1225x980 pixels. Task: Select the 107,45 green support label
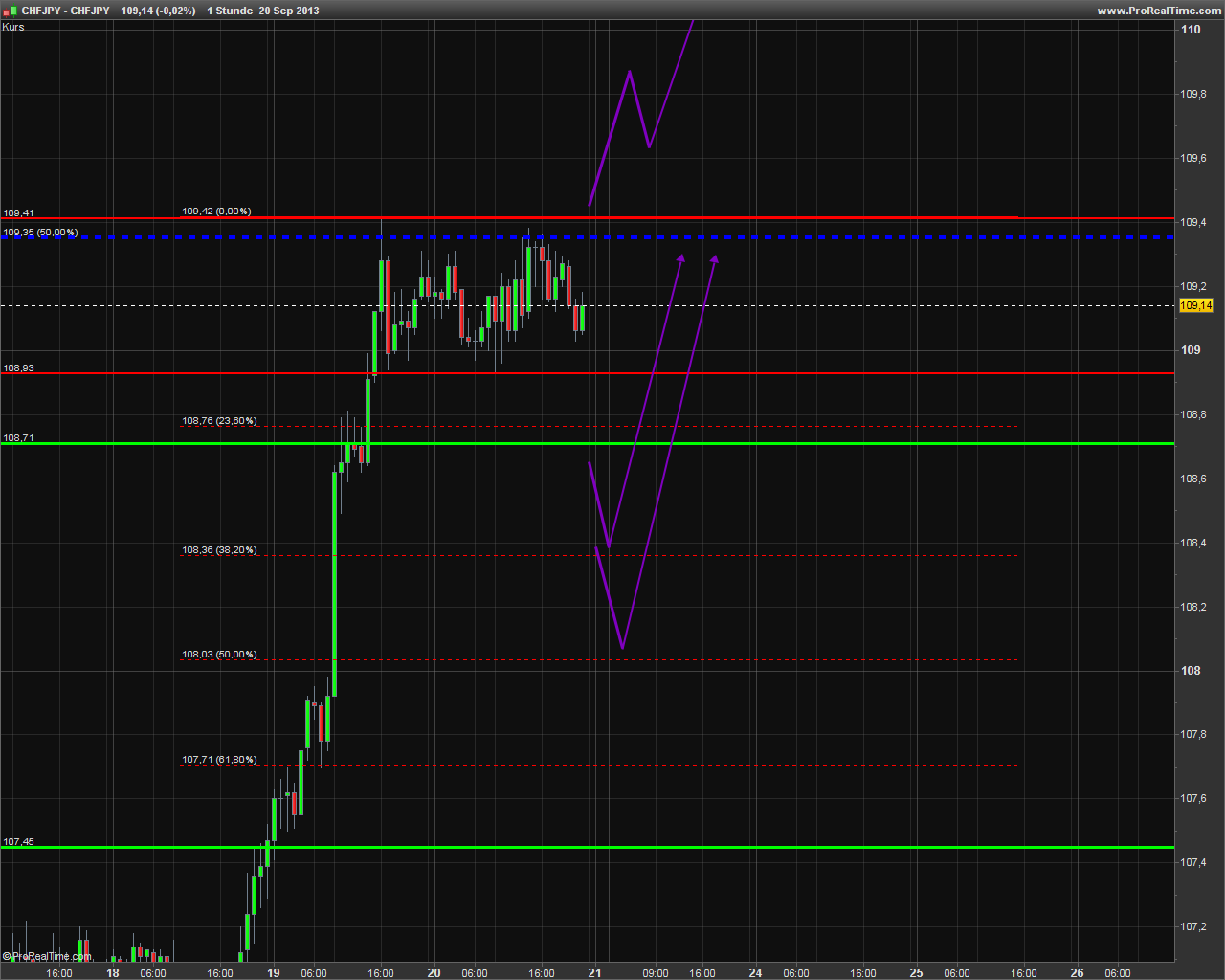click(18, 842)
